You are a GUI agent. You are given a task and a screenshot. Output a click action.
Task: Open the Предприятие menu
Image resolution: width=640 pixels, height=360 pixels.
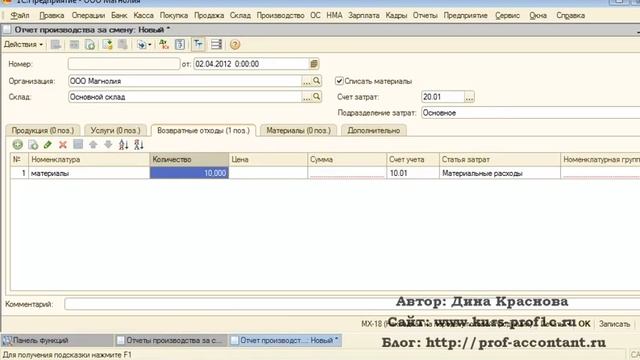465,16
